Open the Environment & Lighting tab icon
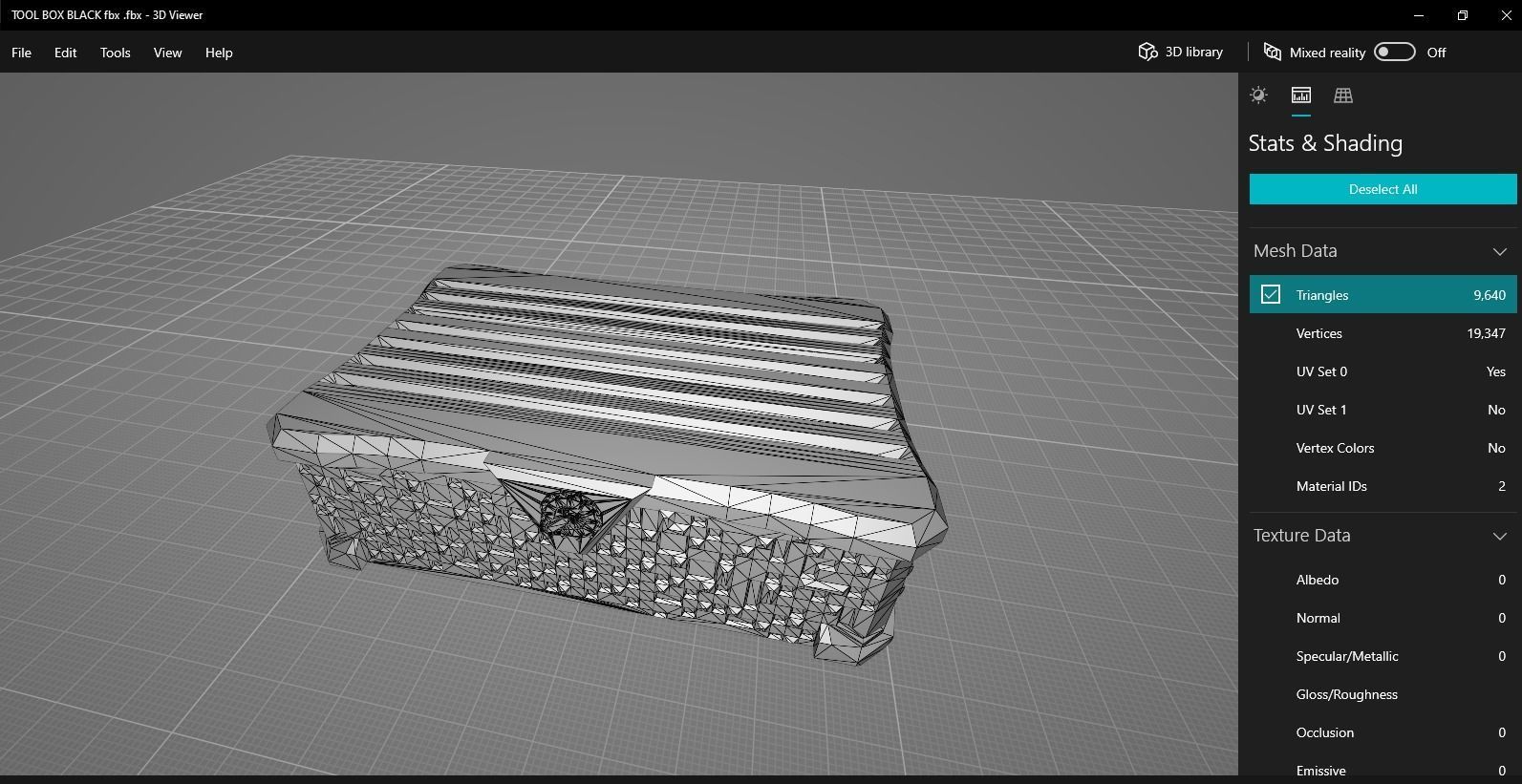This screenshot has width=1522, height=784. [x=1258, y=95]
